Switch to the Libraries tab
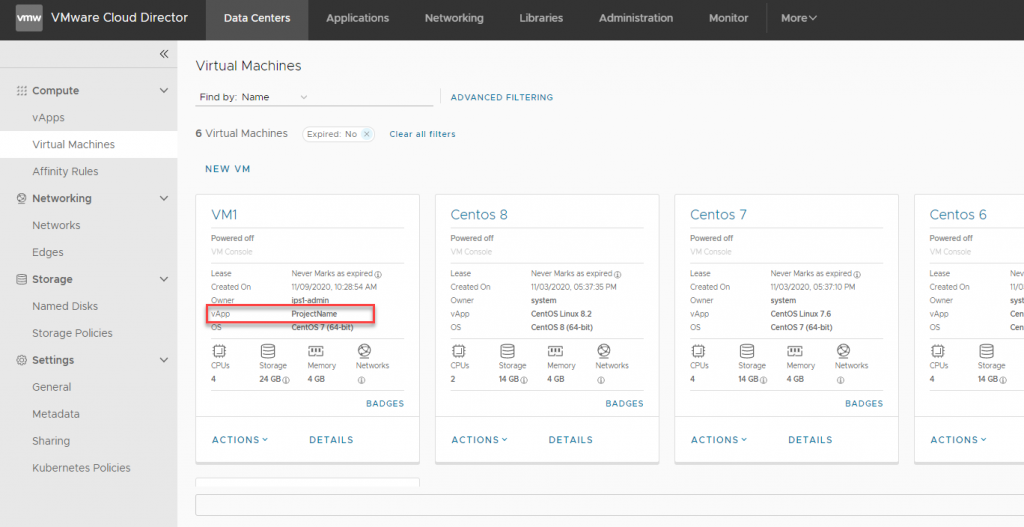Viewport: 1024px width, 527px height. pyautogui.click(x=541, y=18)
